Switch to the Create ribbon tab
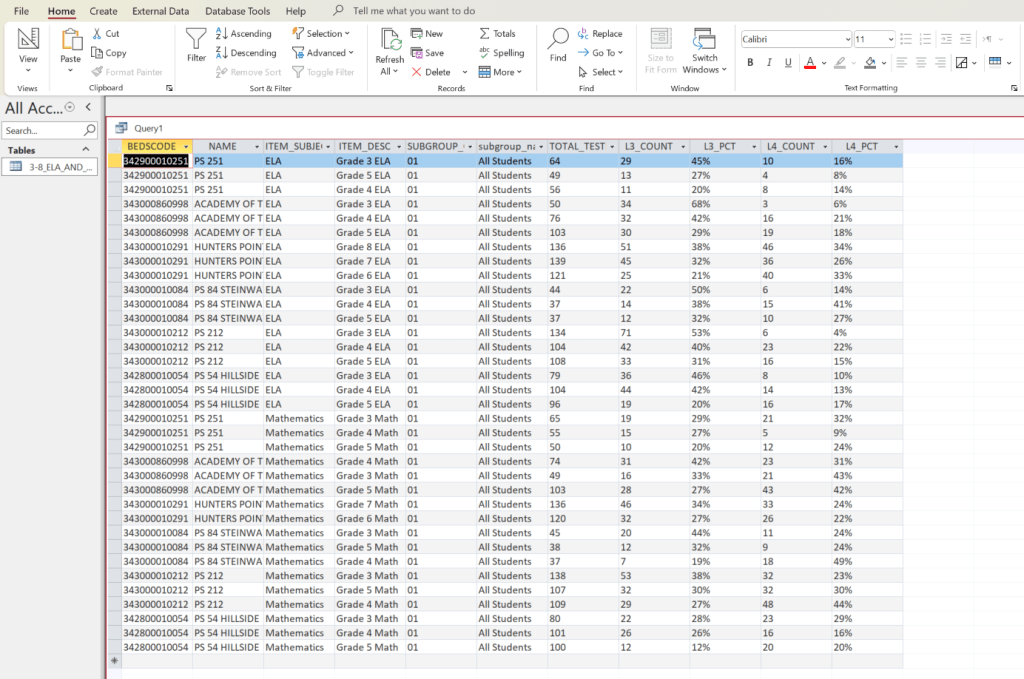Image resolution: width=1024 pixels, height=679 pixels. 103,11
